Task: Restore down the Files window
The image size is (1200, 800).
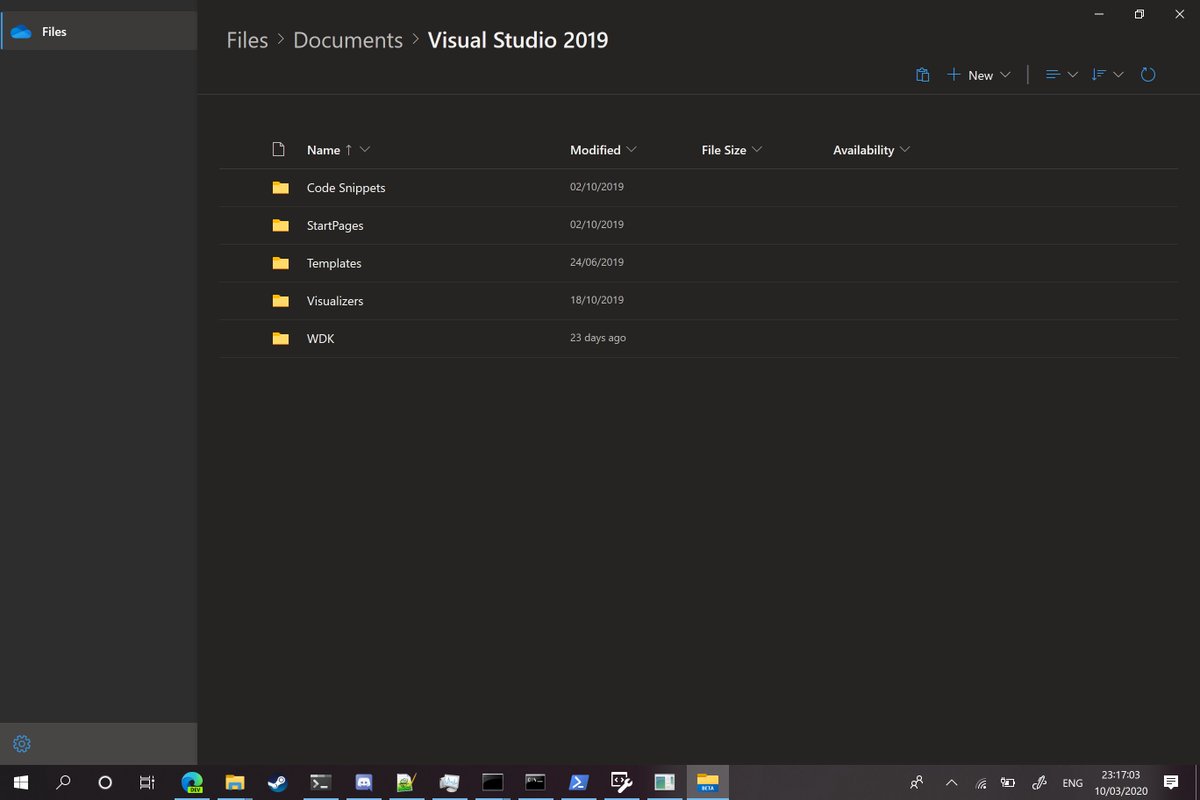Action: click(x=1139, y=14)
